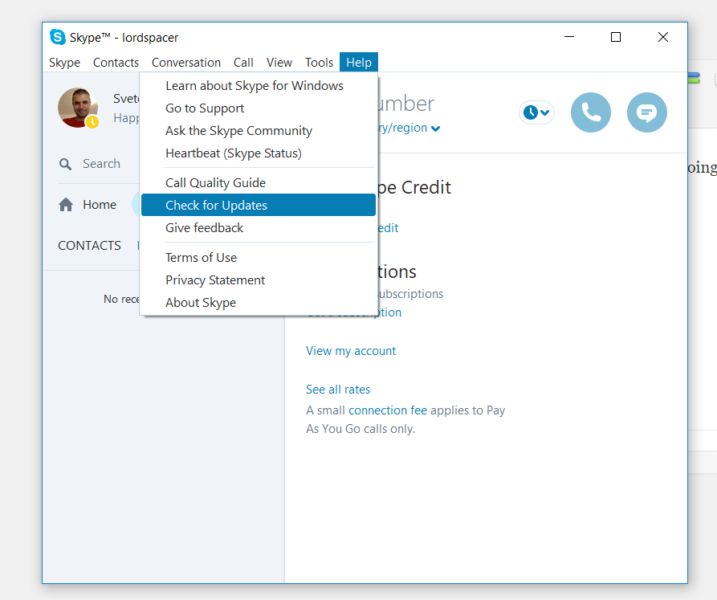Click the Search field
Image resolution: width=717 pixels, height=600 pixels.
point(102,164)
